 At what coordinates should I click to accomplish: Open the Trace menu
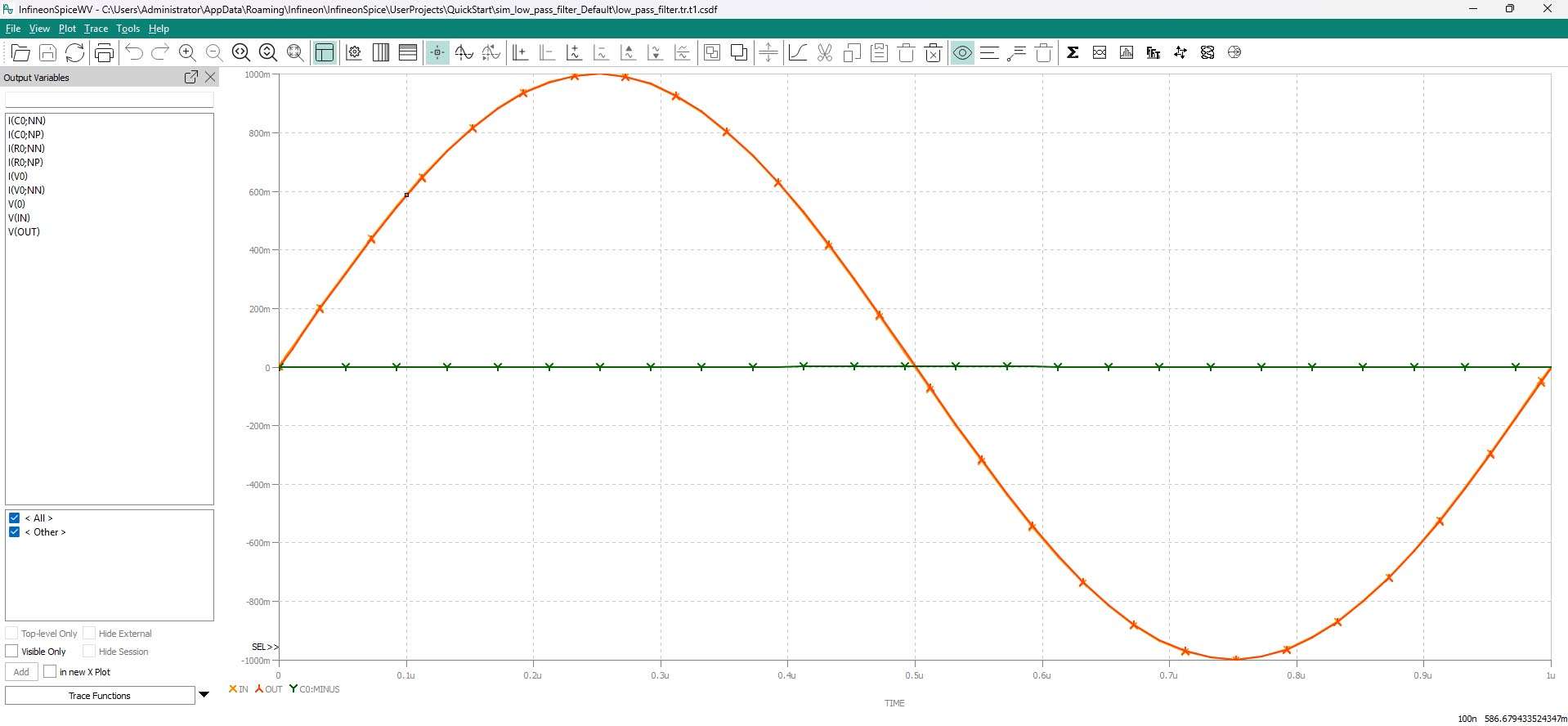[x=96, y=29]
